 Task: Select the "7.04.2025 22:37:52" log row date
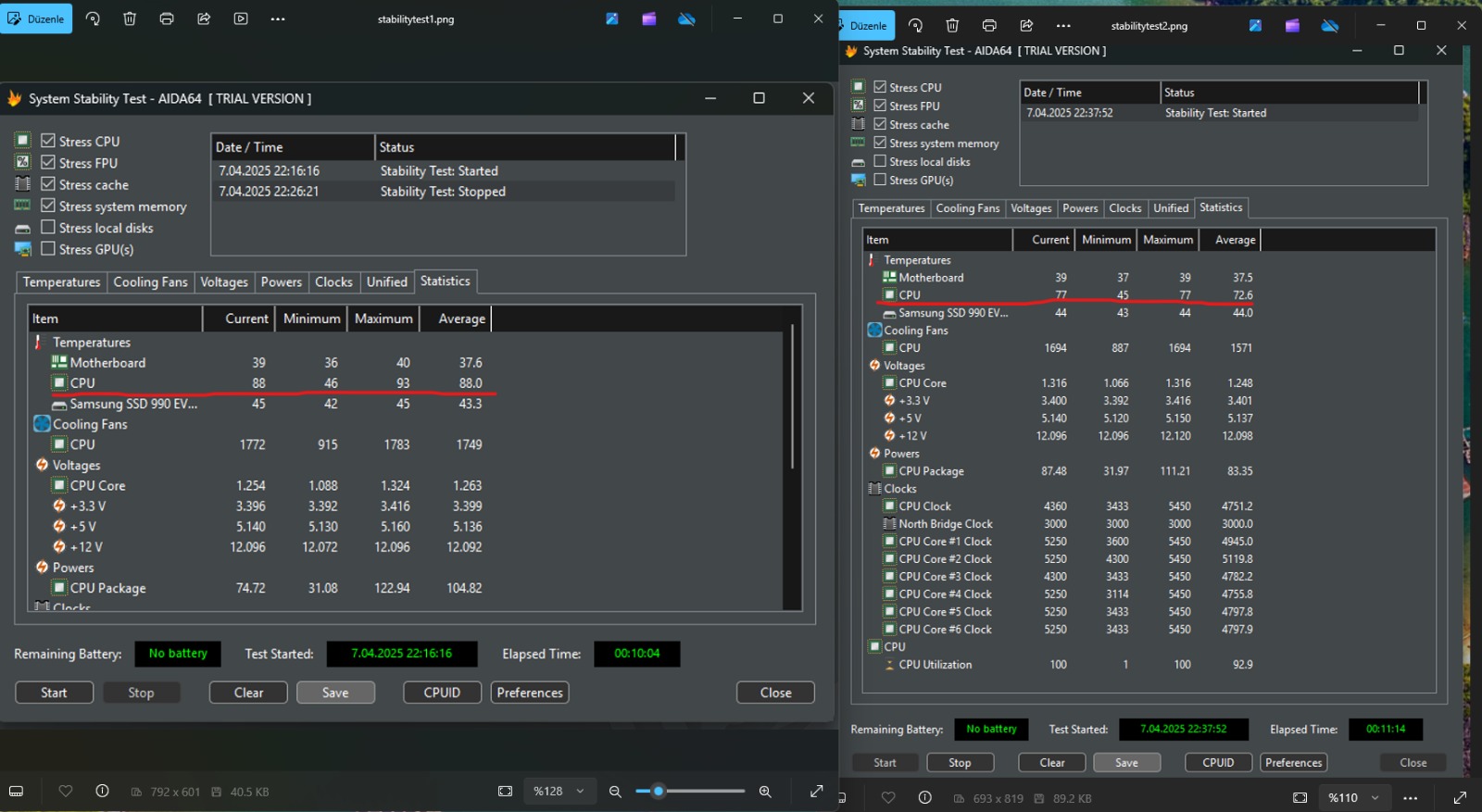[x=1070, y=113]
